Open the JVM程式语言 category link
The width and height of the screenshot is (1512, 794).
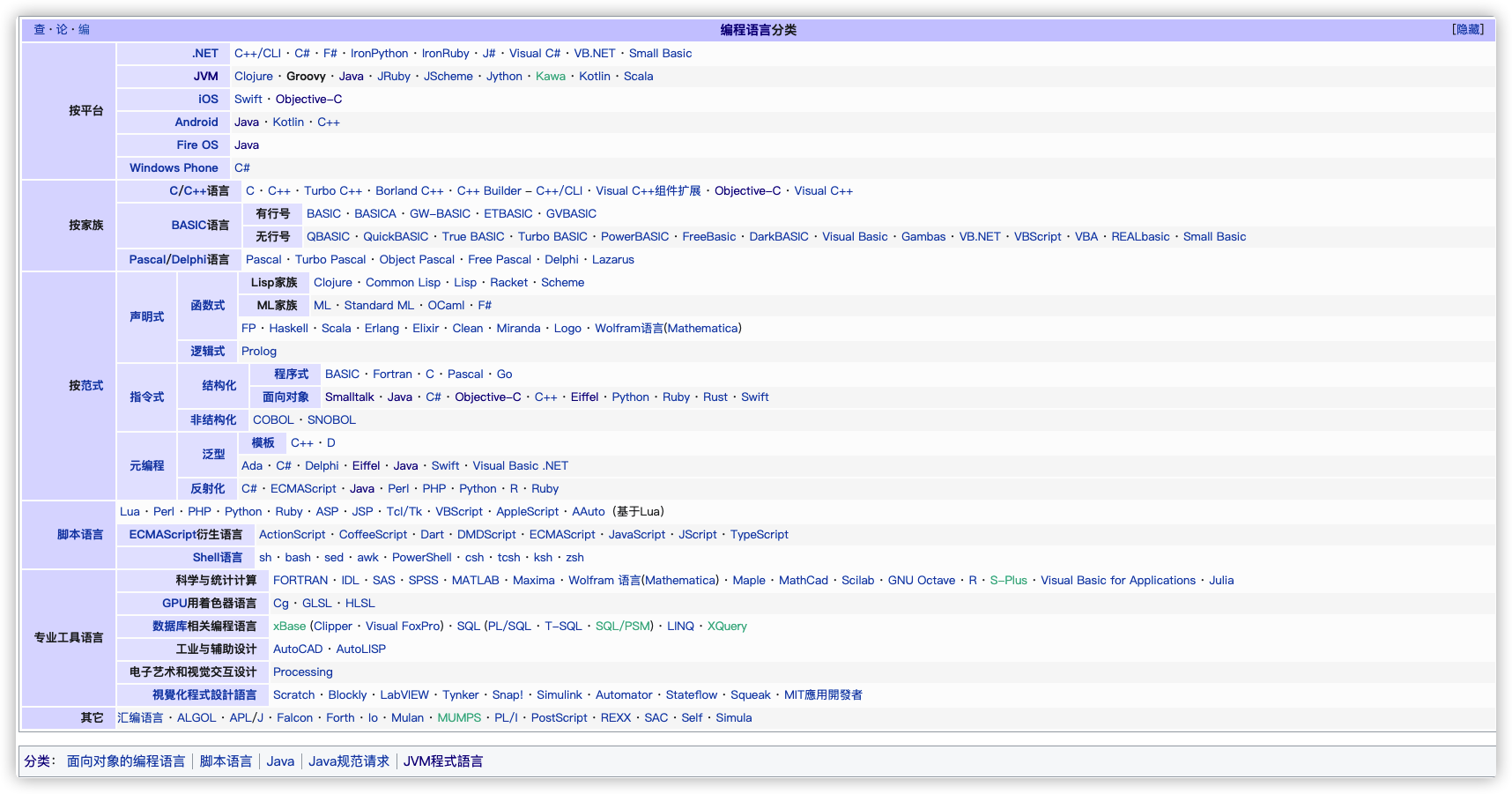point(443,761)
